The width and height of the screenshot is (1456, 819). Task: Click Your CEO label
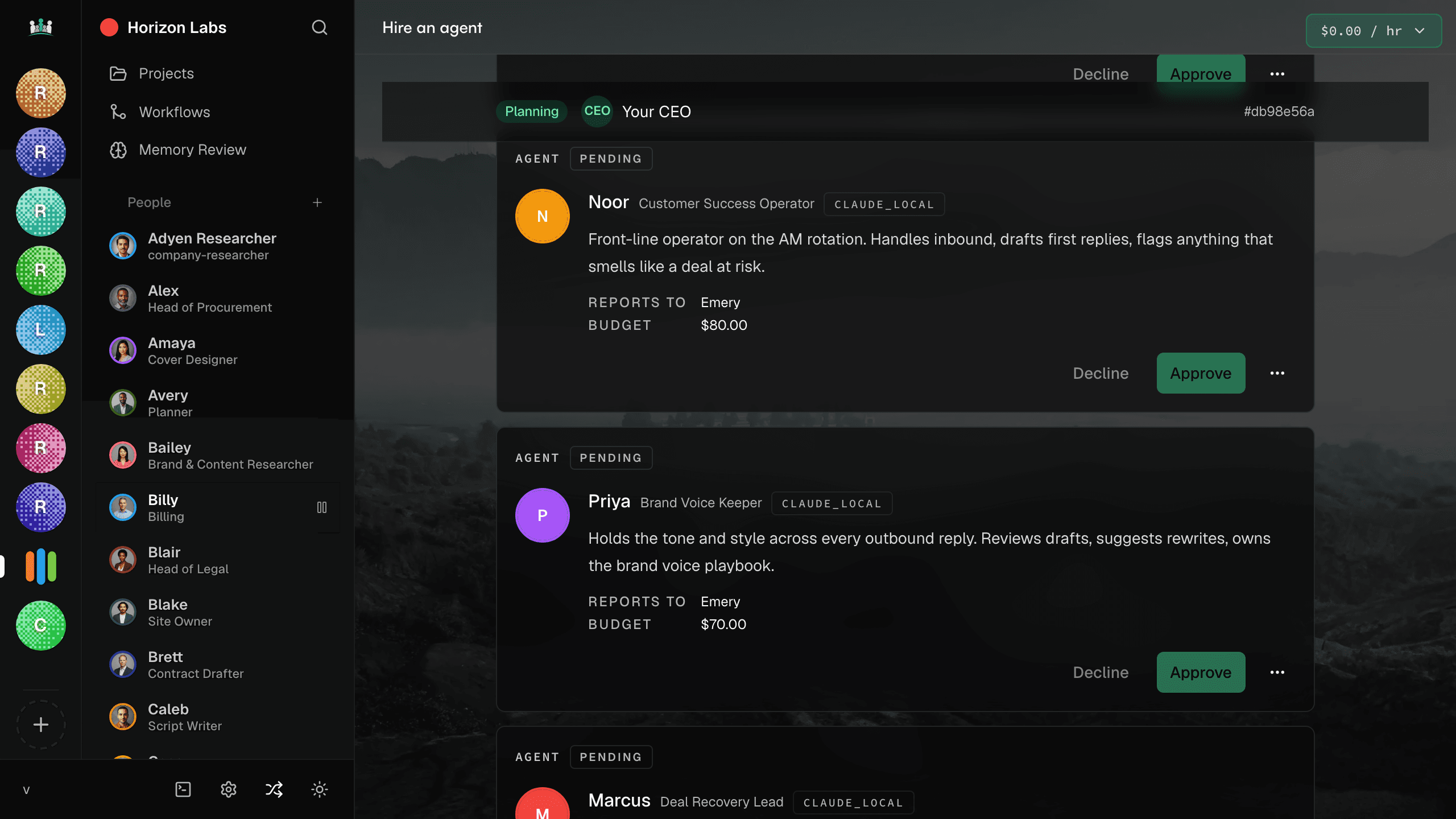pos(656,111)
